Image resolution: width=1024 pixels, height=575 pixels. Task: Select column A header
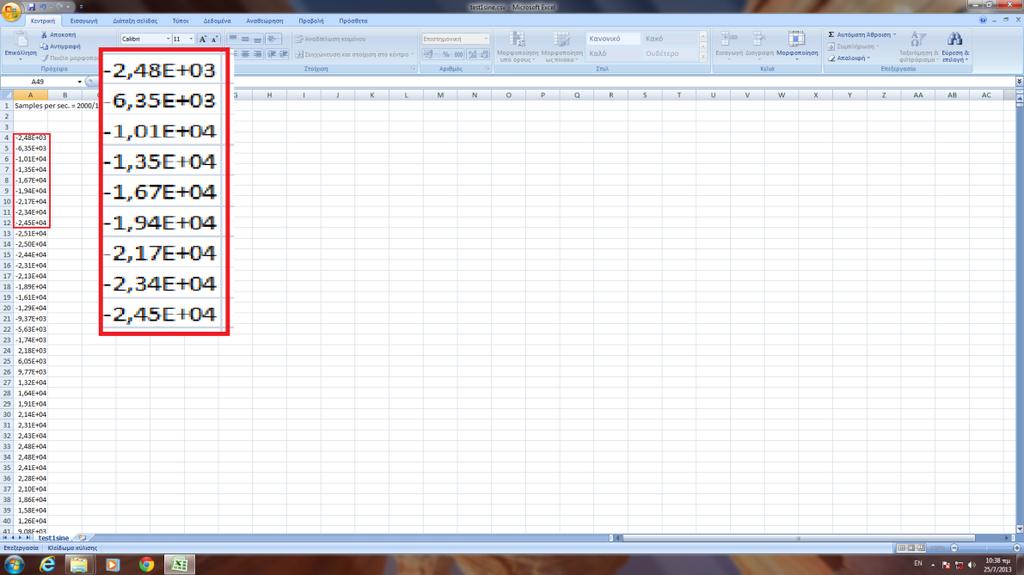click(x=30, y=95)
